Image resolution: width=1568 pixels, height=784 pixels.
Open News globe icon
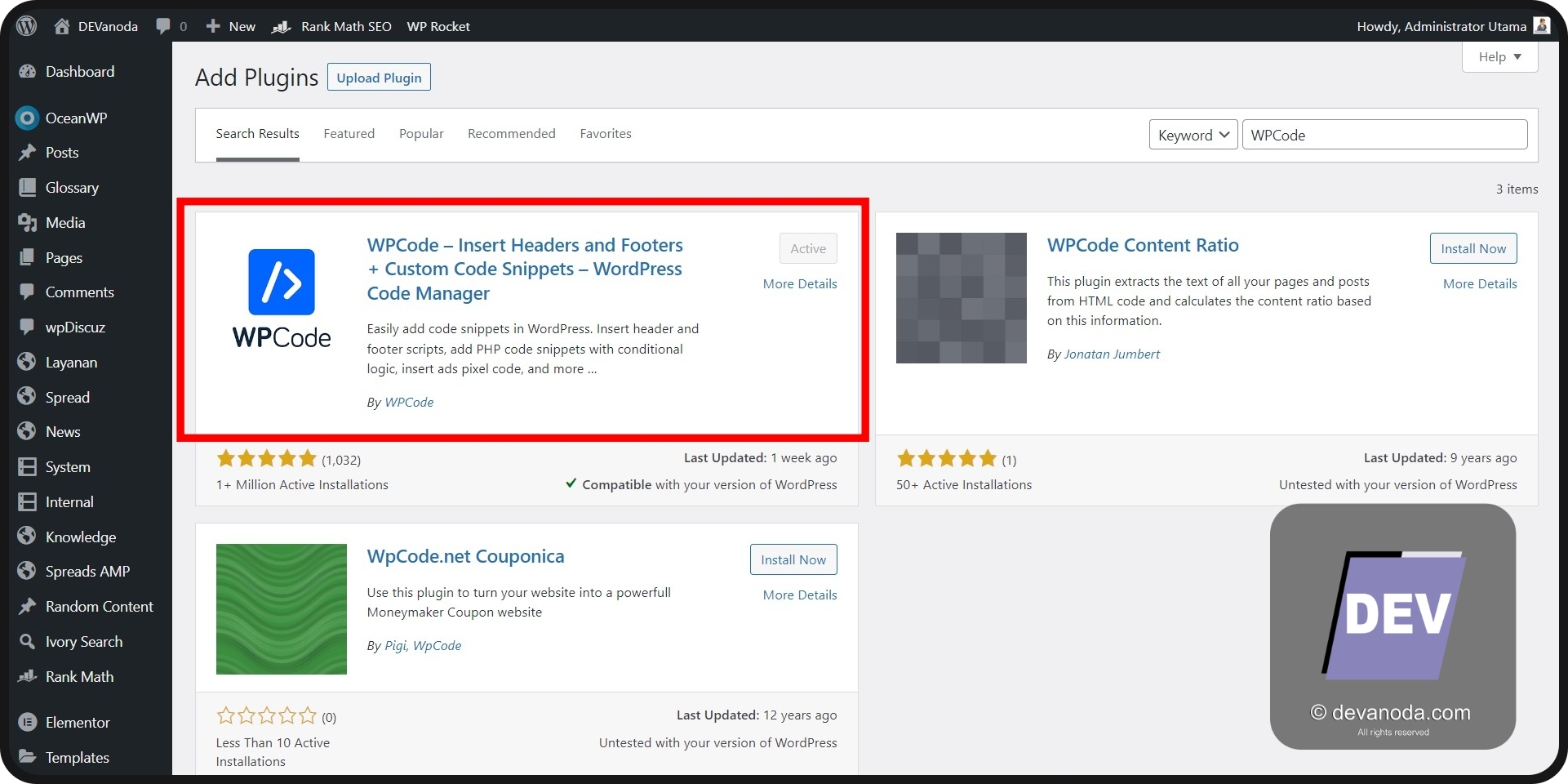point(28,431)
